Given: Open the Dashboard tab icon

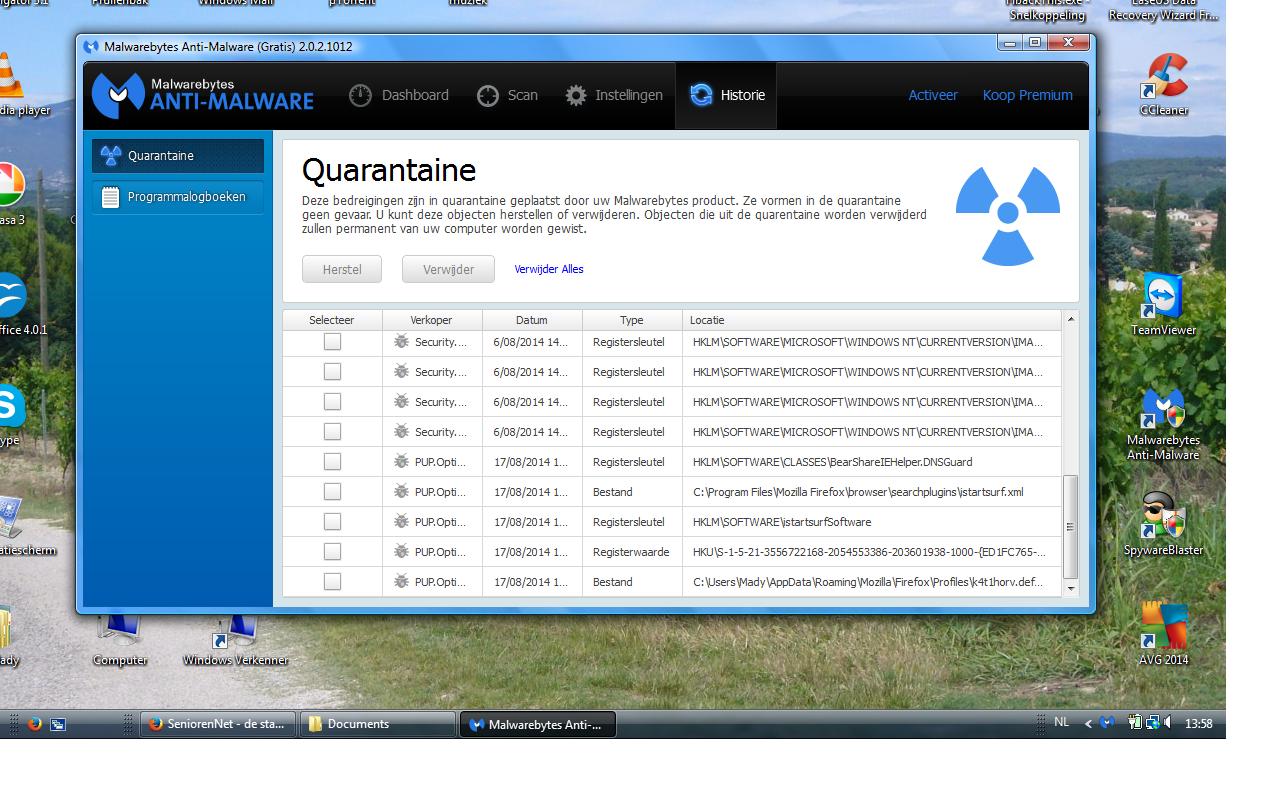Looking at the screenshot, I should click(360, 96).
